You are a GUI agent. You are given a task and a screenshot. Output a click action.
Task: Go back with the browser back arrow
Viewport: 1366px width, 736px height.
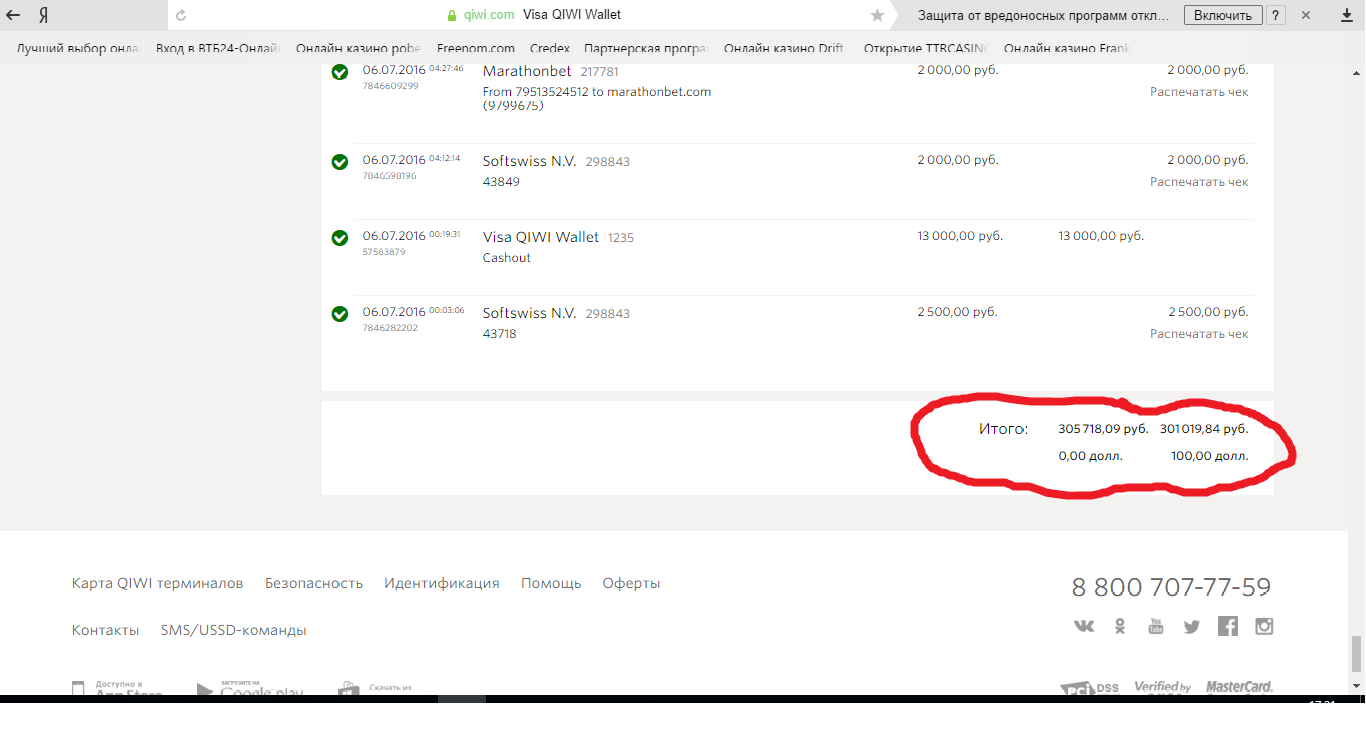pyautogui.click(x=14, y=15)
